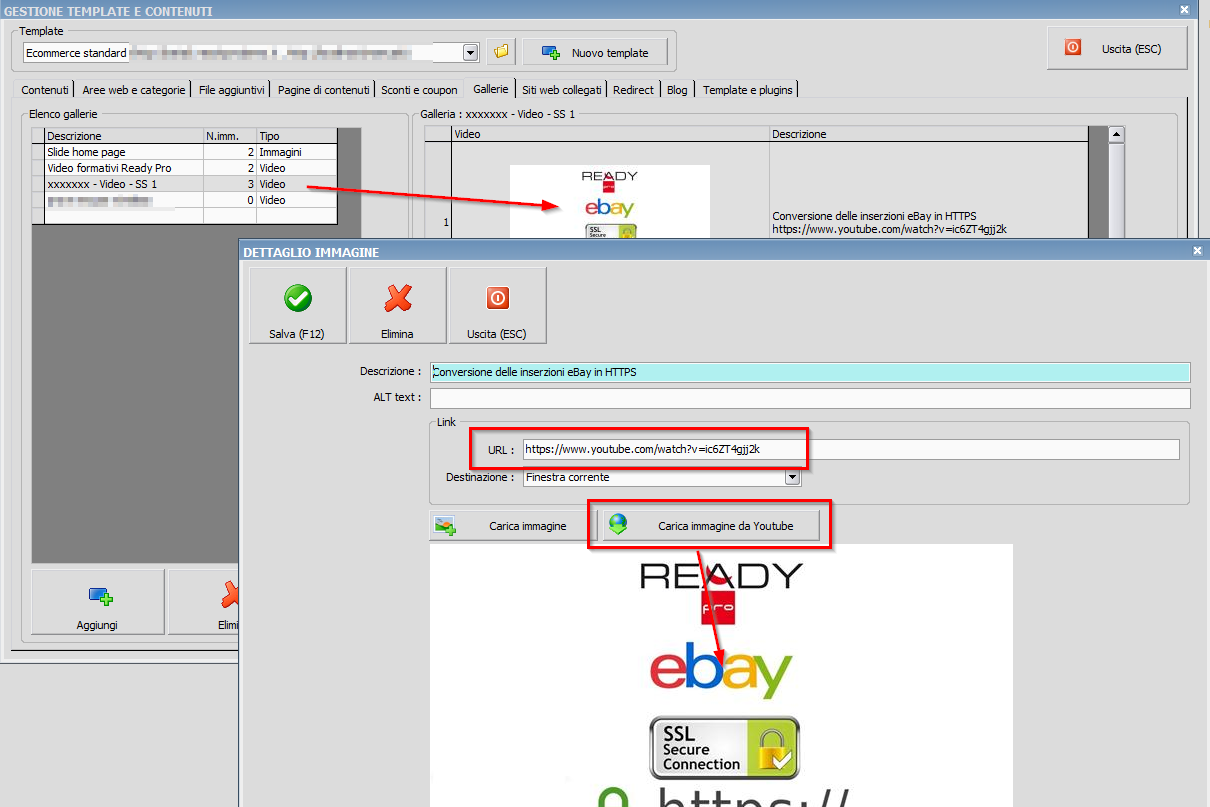Open Siti web collegati tab
The image size is (1210, 807).
coord(562,90)
